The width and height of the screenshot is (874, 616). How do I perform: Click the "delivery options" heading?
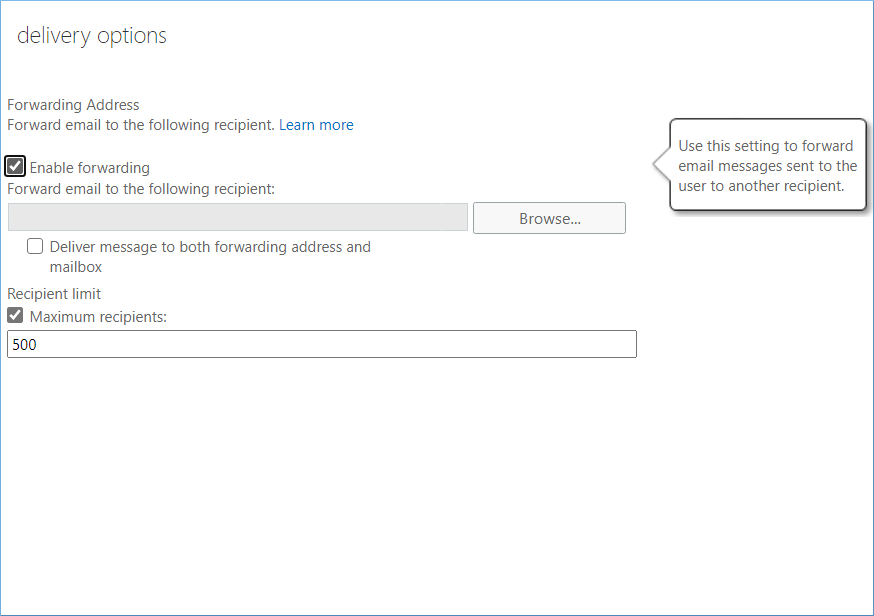click(x=92, y=36)
